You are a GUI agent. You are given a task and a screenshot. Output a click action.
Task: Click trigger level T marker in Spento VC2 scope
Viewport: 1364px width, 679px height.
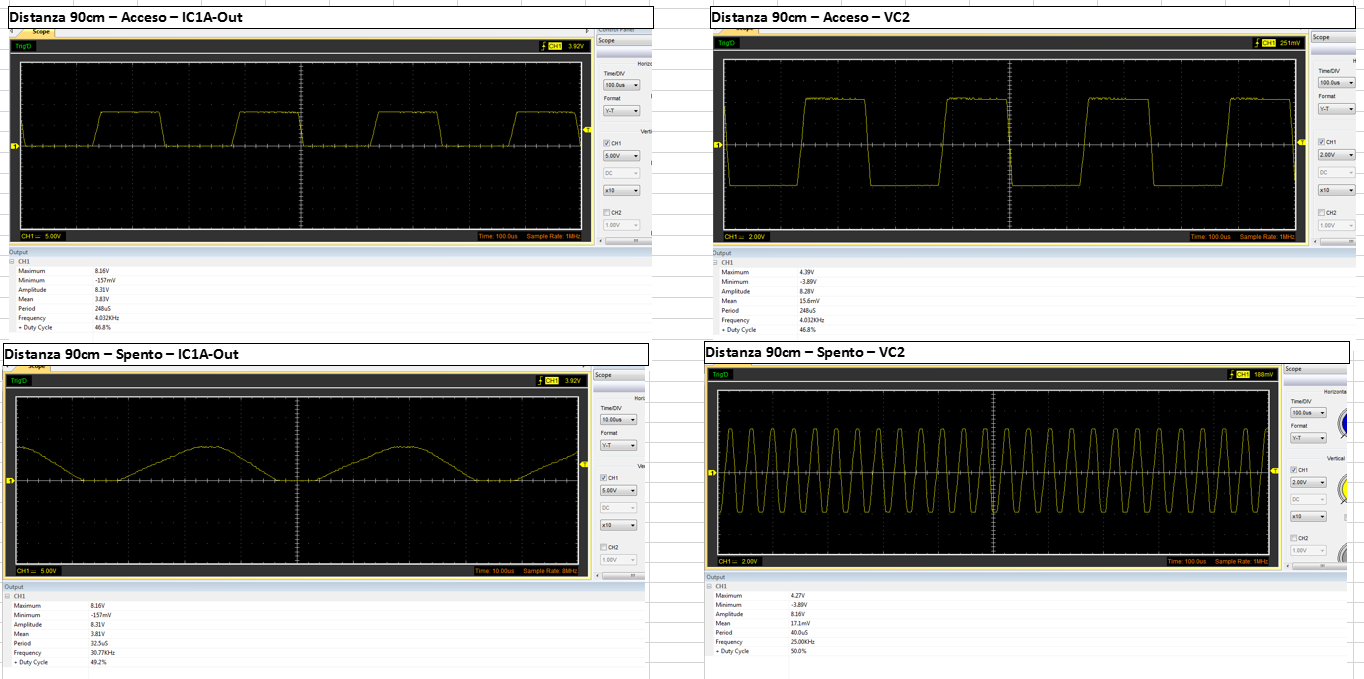click(1275, 471)
